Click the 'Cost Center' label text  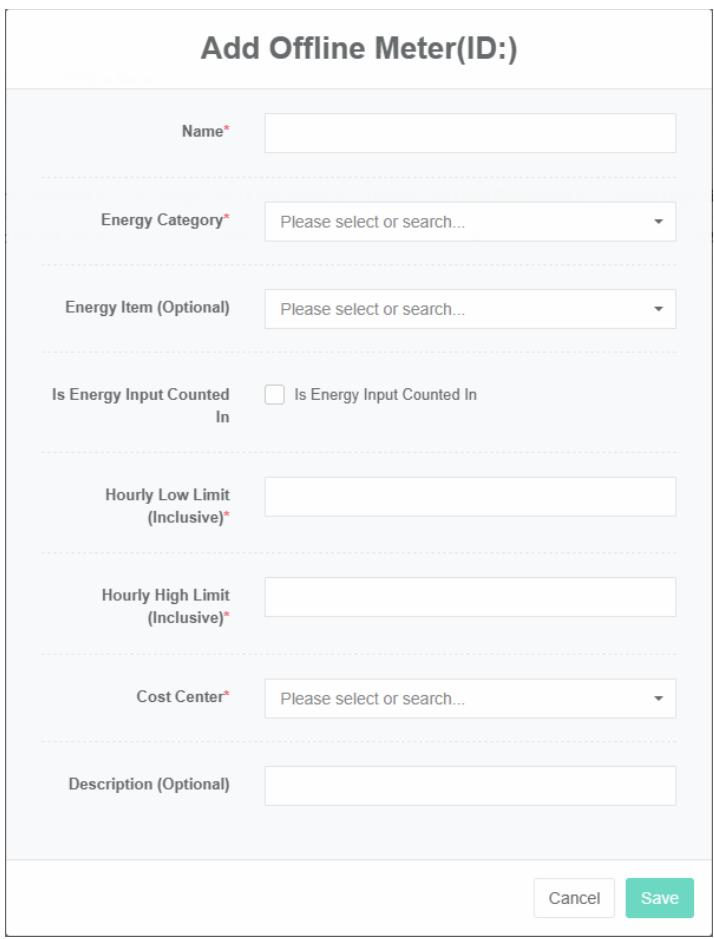coord(180,696)
